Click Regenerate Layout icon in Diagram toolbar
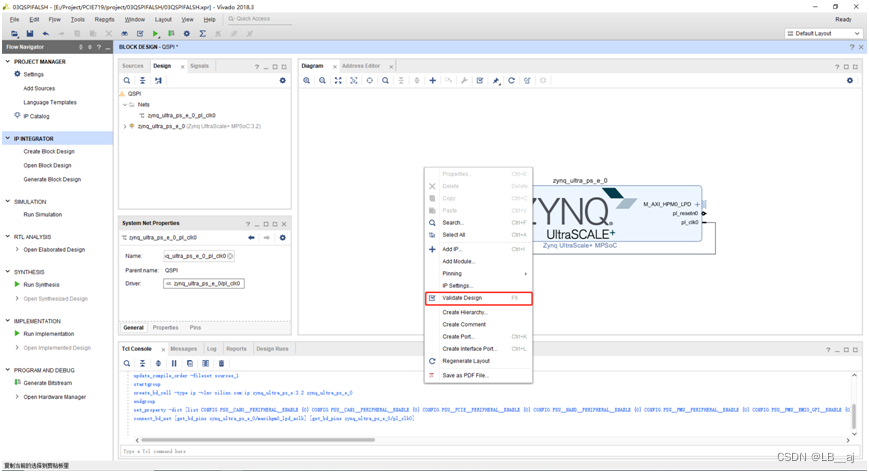This screenshot has height=473, width=869. [x=512, y=80]
